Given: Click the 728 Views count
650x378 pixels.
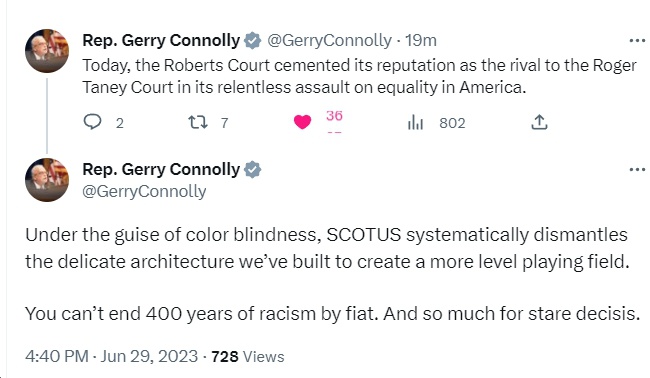Looking at the screenshot, I should click(247, 356).
